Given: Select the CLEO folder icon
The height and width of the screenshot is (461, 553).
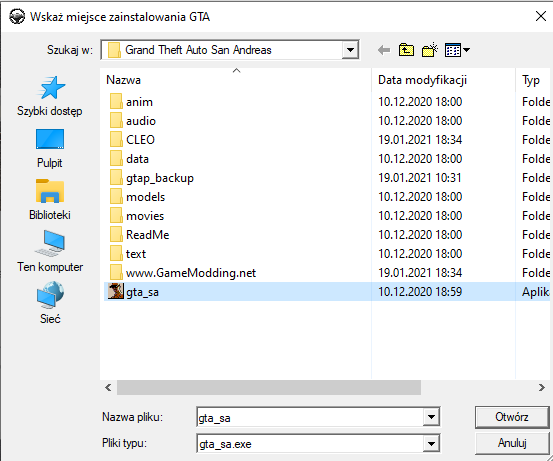Looking at the screenshot, I should click(116, 140).
